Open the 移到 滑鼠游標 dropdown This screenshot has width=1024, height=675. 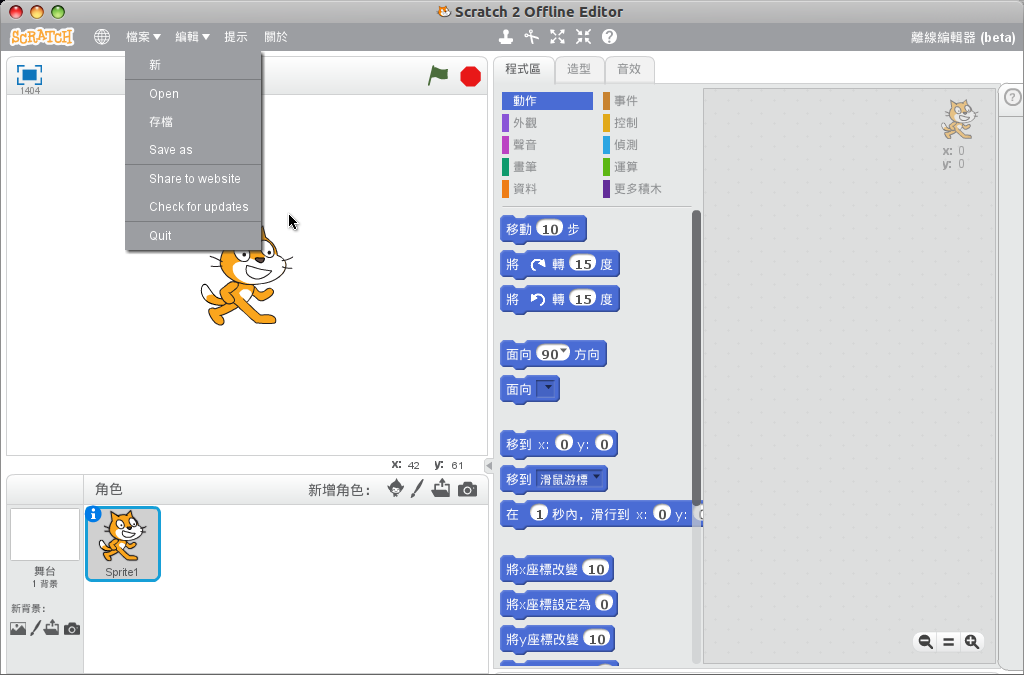click(x=569, y=479)
